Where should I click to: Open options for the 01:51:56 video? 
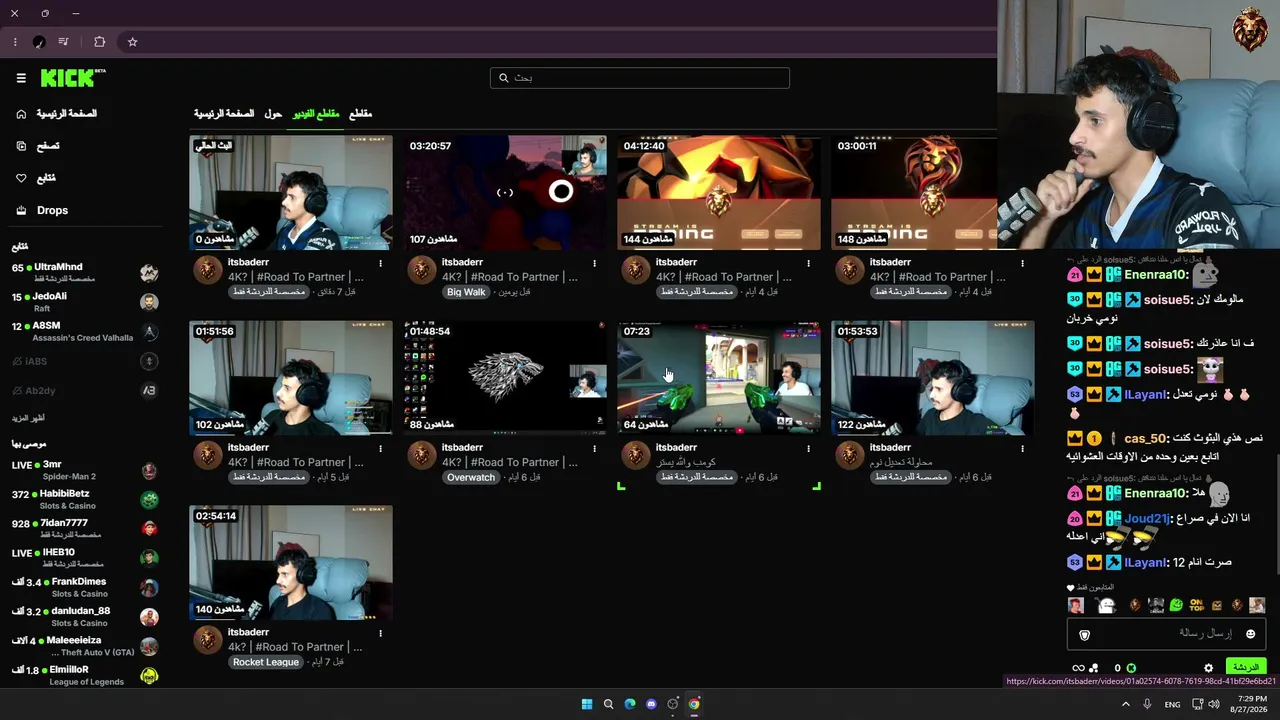coord(380,449)
